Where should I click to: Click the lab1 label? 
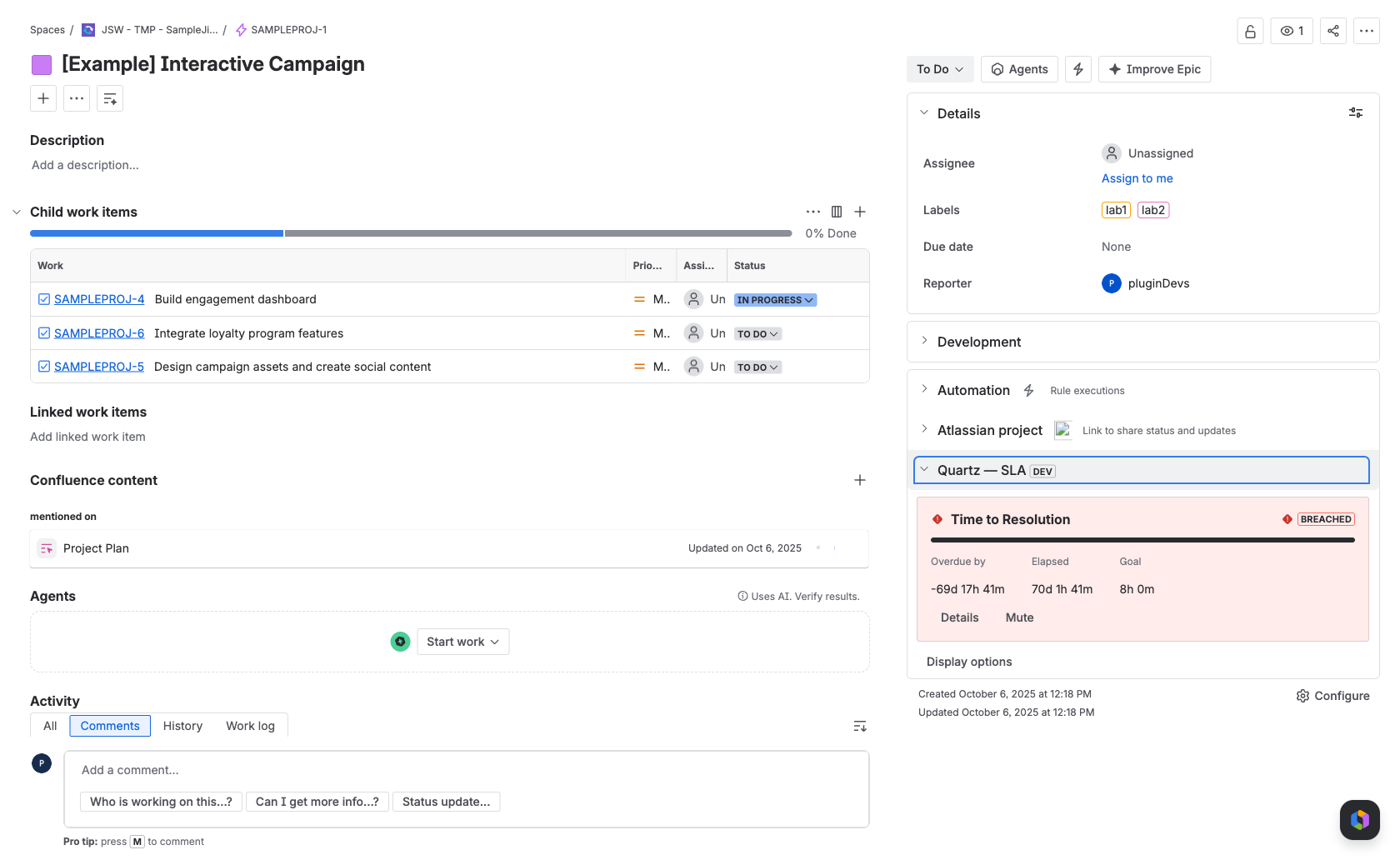tap(1116, 210)
